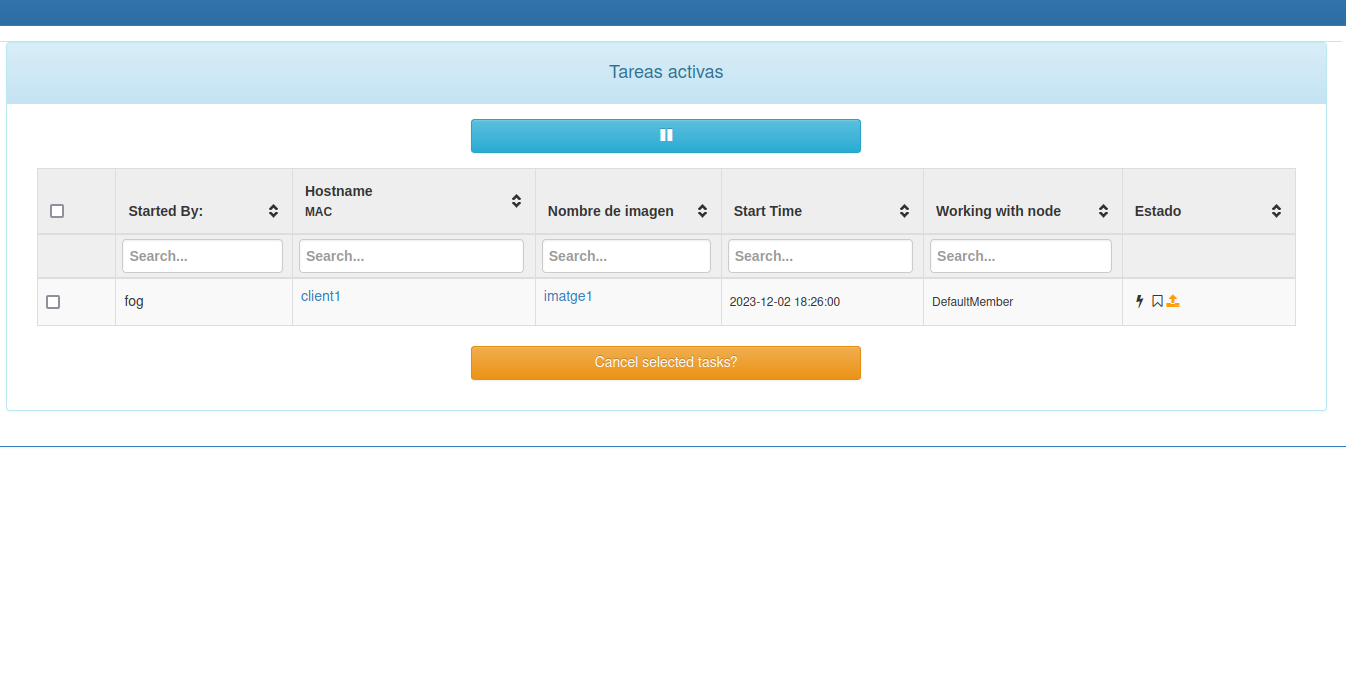Click Cancel selected tasks? button
Image resolution: width=1346 pixels, height=690 pixels.
(666, 363)
